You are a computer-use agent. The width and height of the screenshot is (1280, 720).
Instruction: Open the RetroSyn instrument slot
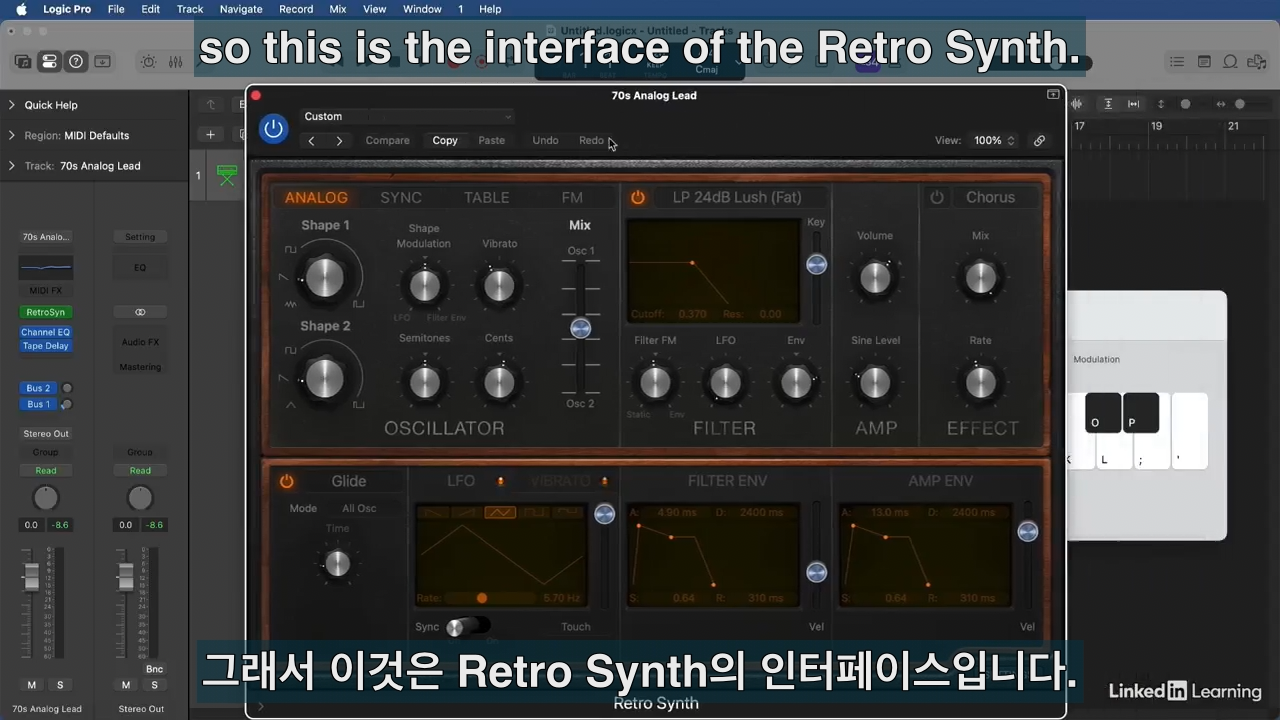(x=45, y=312)
